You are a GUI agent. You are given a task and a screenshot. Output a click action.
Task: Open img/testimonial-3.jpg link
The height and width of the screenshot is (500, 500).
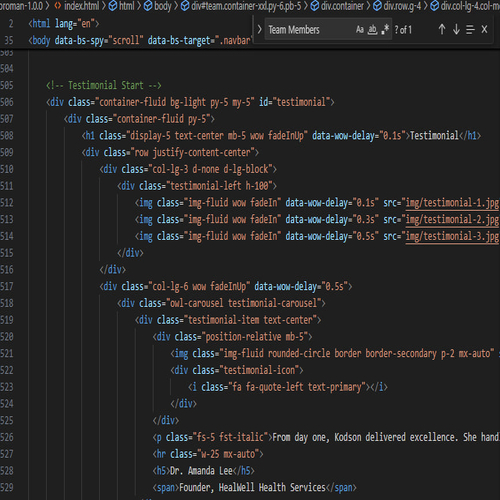452,236
